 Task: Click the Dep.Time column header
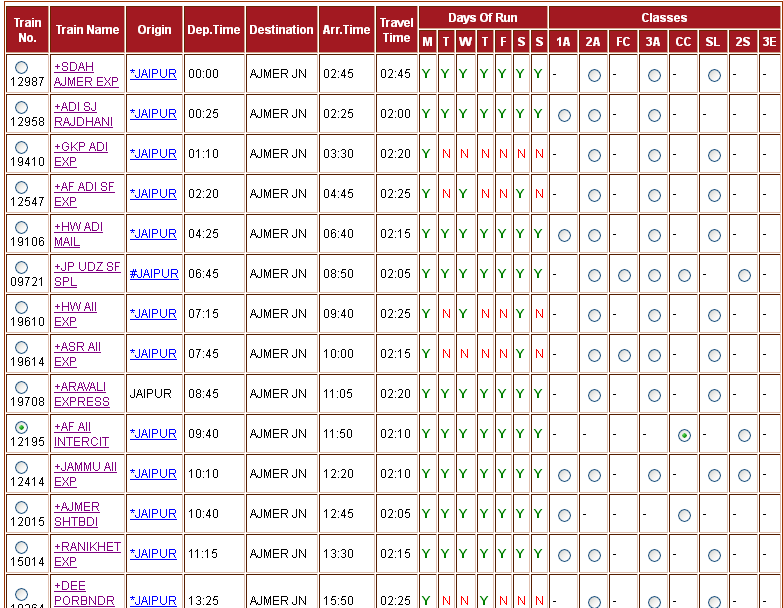point(214,30)
